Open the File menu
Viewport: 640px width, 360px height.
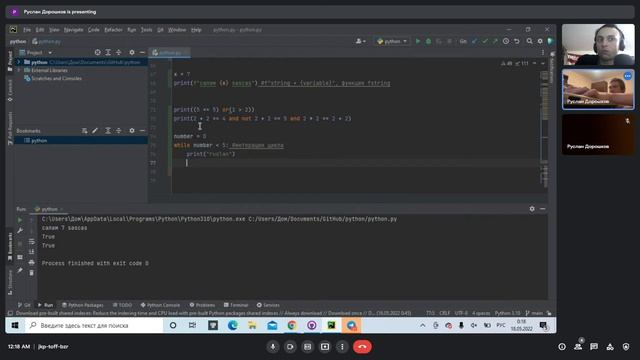[x=27, y=30]
